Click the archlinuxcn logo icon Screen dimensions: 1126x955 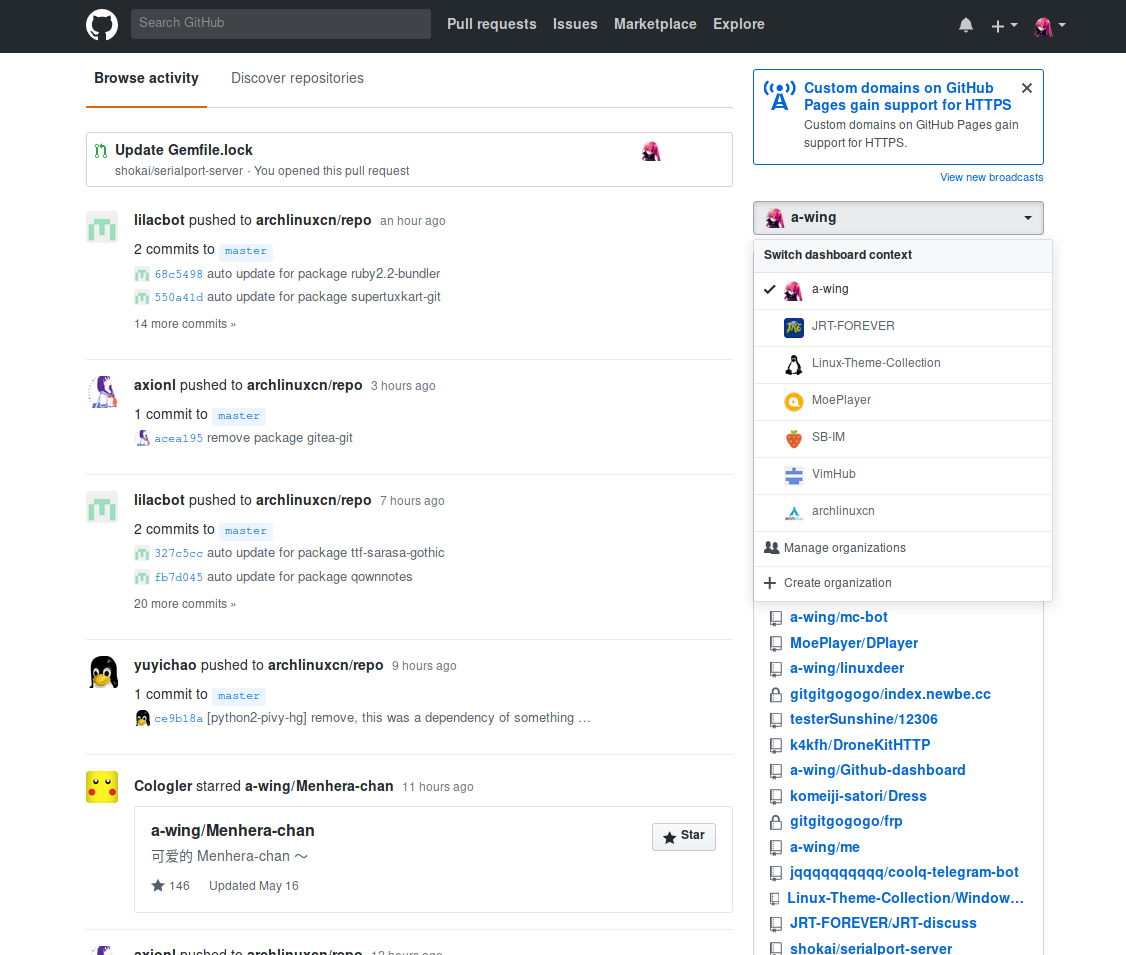pos(794,513)
